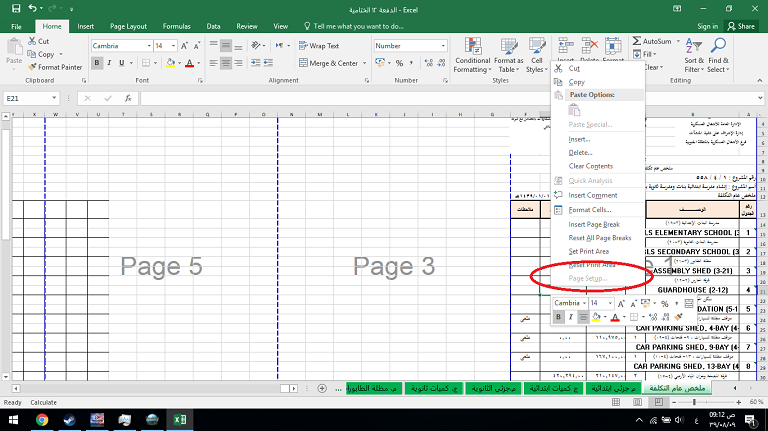Screen dimensions: 768x431
Task: Open ribbon font size dropdown showing 14
Action: (x=173, y=46)
